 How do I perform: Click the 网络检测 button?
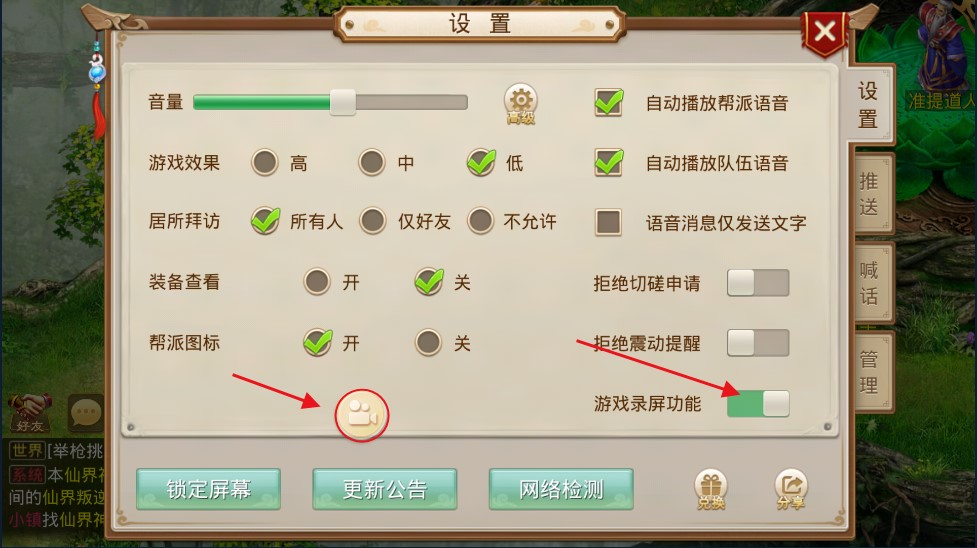point(561,489)
